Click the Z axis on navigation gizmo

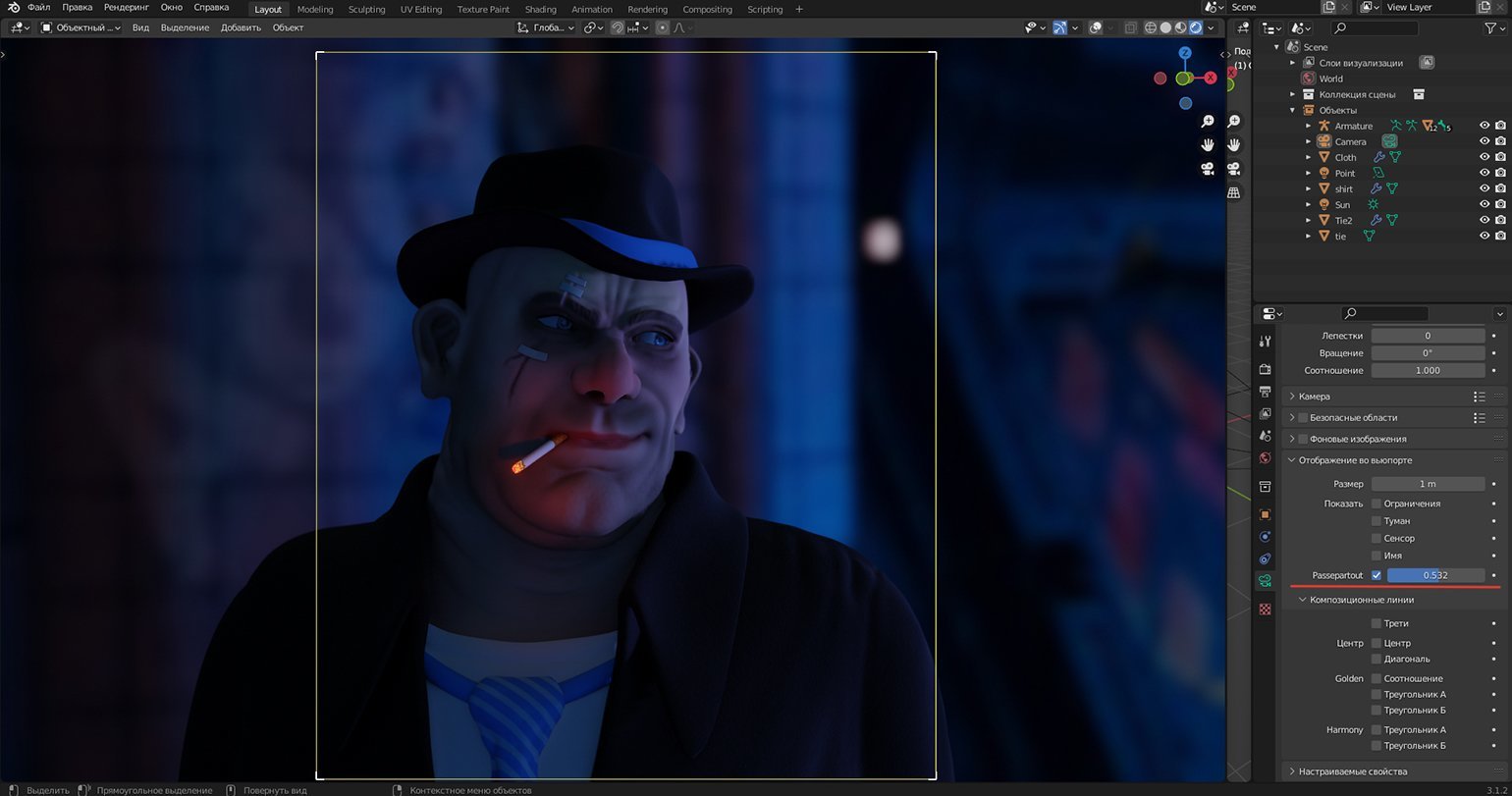tap(1185, 53)
